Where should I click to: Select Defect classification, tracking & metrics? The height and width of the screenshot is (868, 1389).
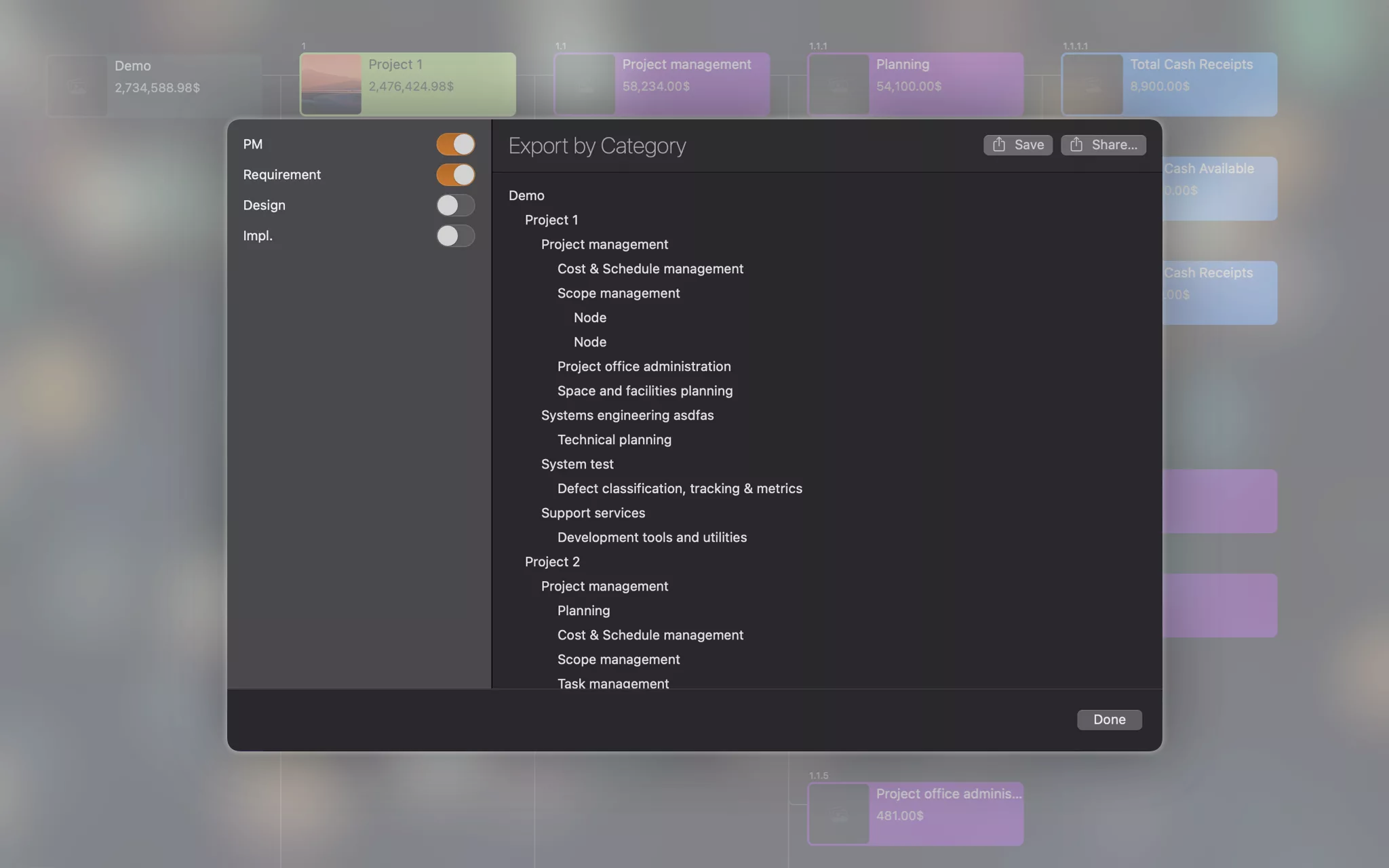point(679,488)
